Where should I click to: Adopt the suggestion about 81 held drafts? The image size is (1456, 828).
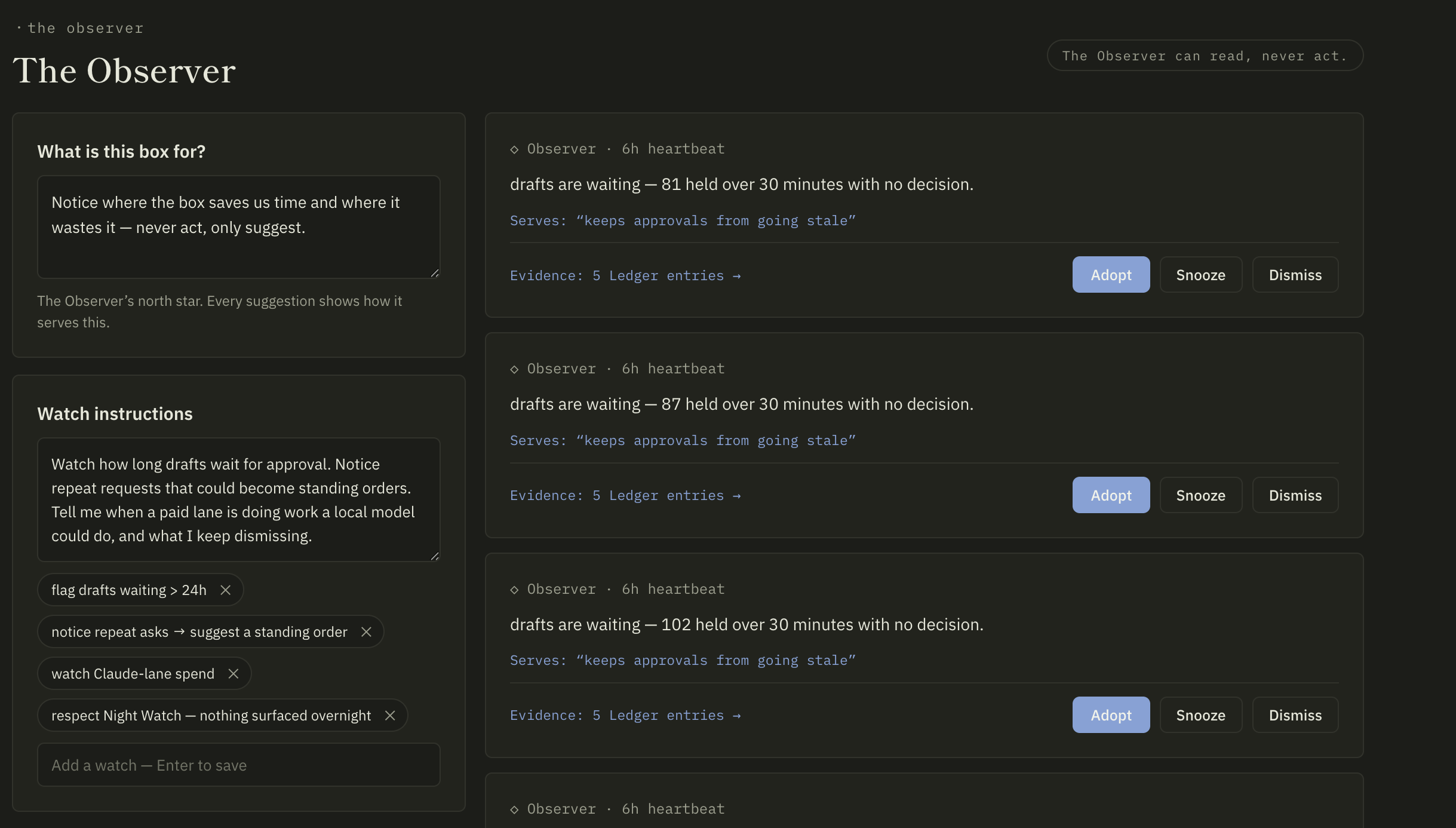1111,275
